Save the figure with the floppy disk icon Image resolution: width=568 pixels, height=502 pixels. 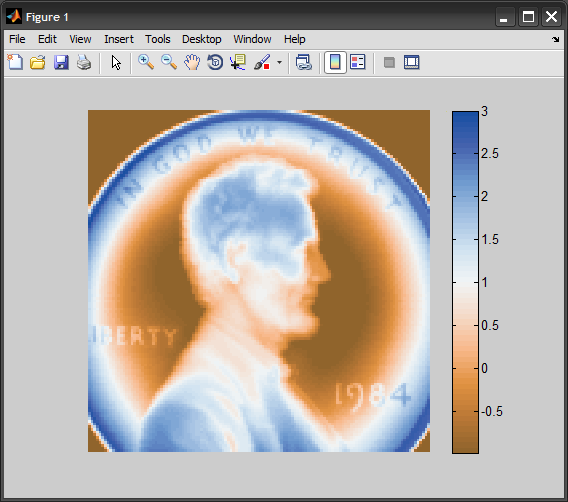[61, 62]
